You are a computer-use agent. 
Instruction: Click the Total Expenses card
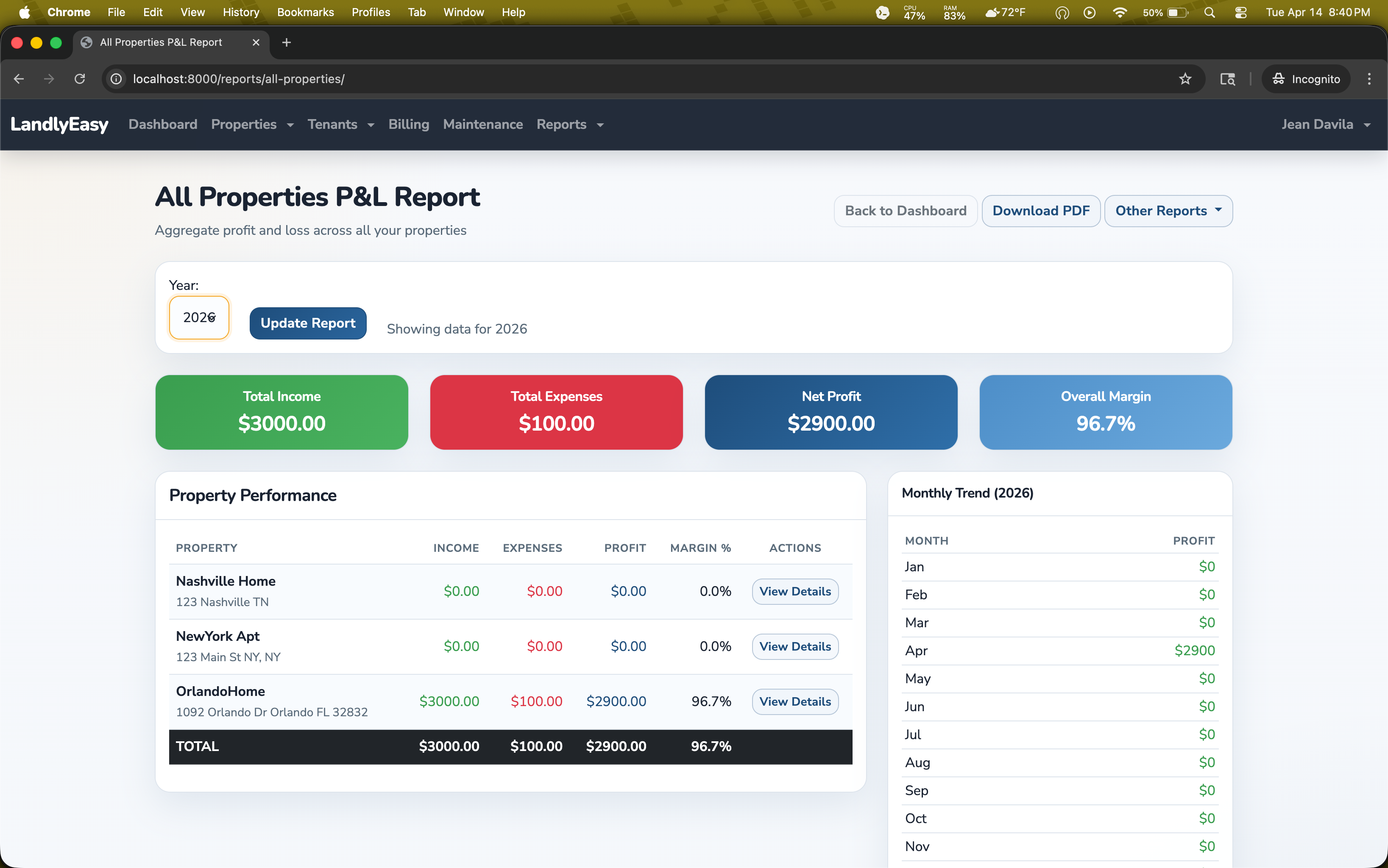coord(556,412)
